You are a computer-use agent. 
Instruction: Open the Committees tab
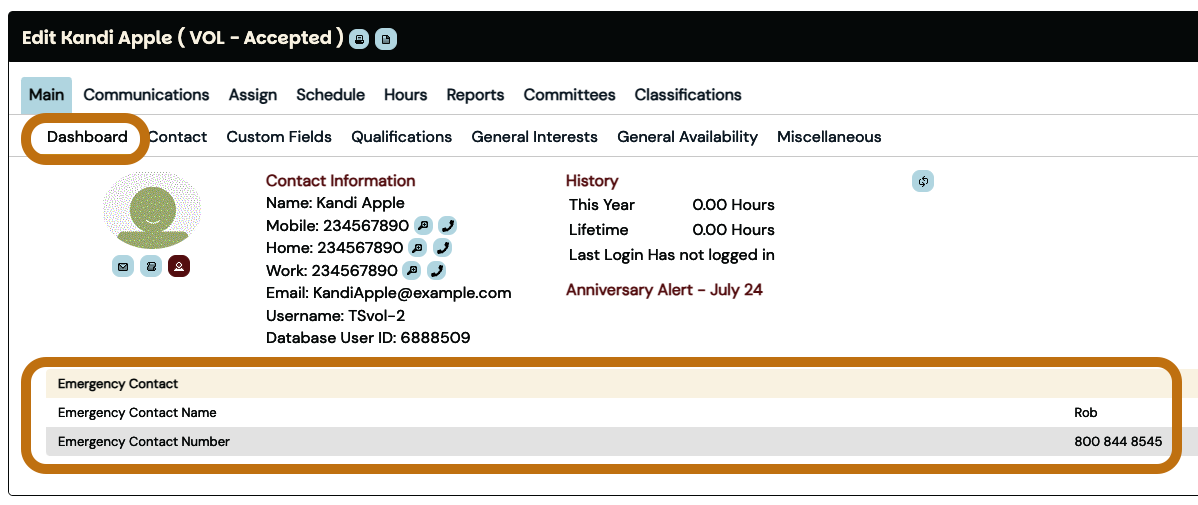(569, 95)
